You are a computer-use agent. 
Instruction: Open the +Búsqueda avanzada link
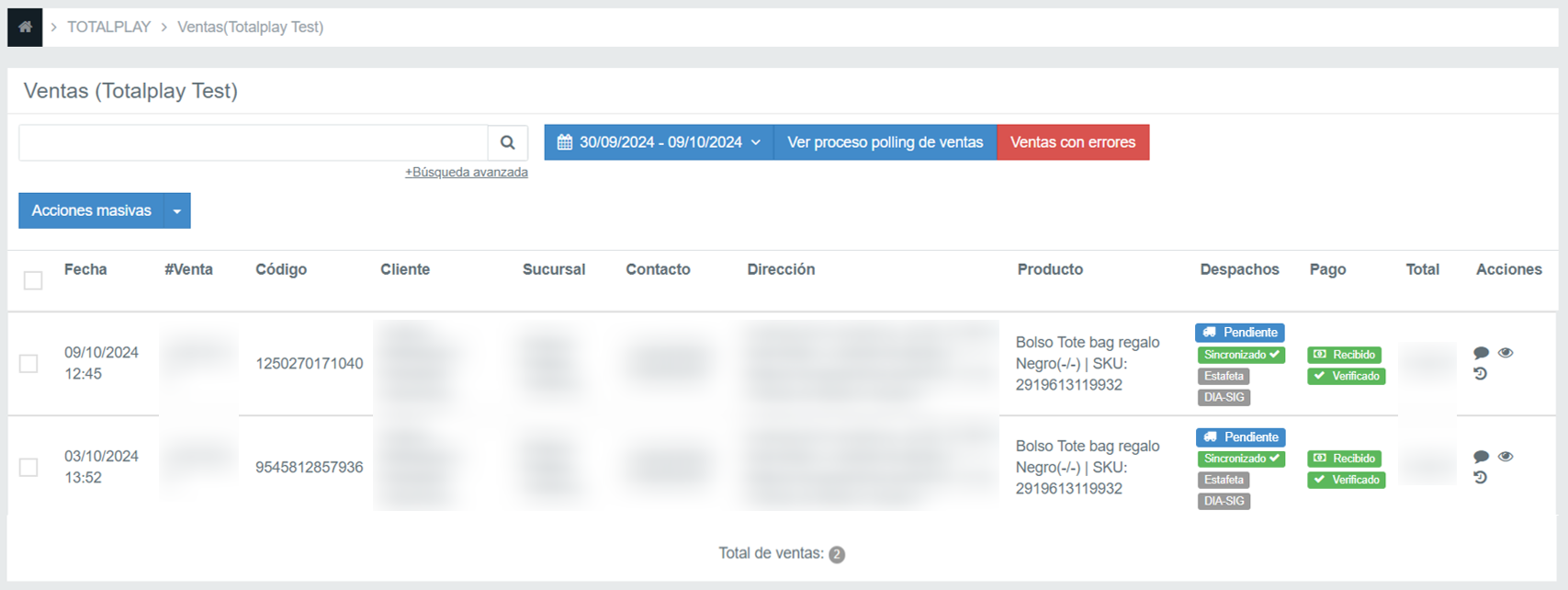pos(467,172)
